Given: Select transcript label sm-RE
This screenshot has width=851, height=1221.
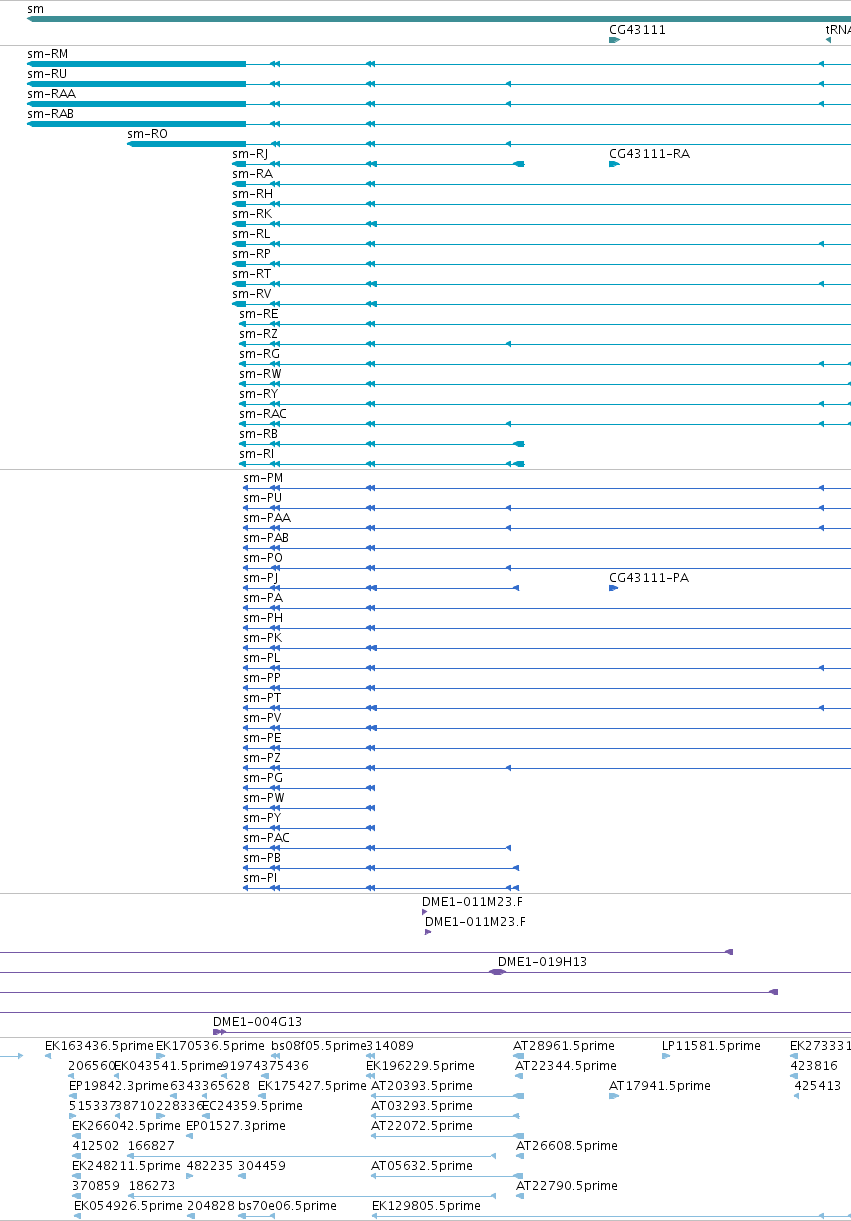Looking at the screenshot, I should click(259, 314).
